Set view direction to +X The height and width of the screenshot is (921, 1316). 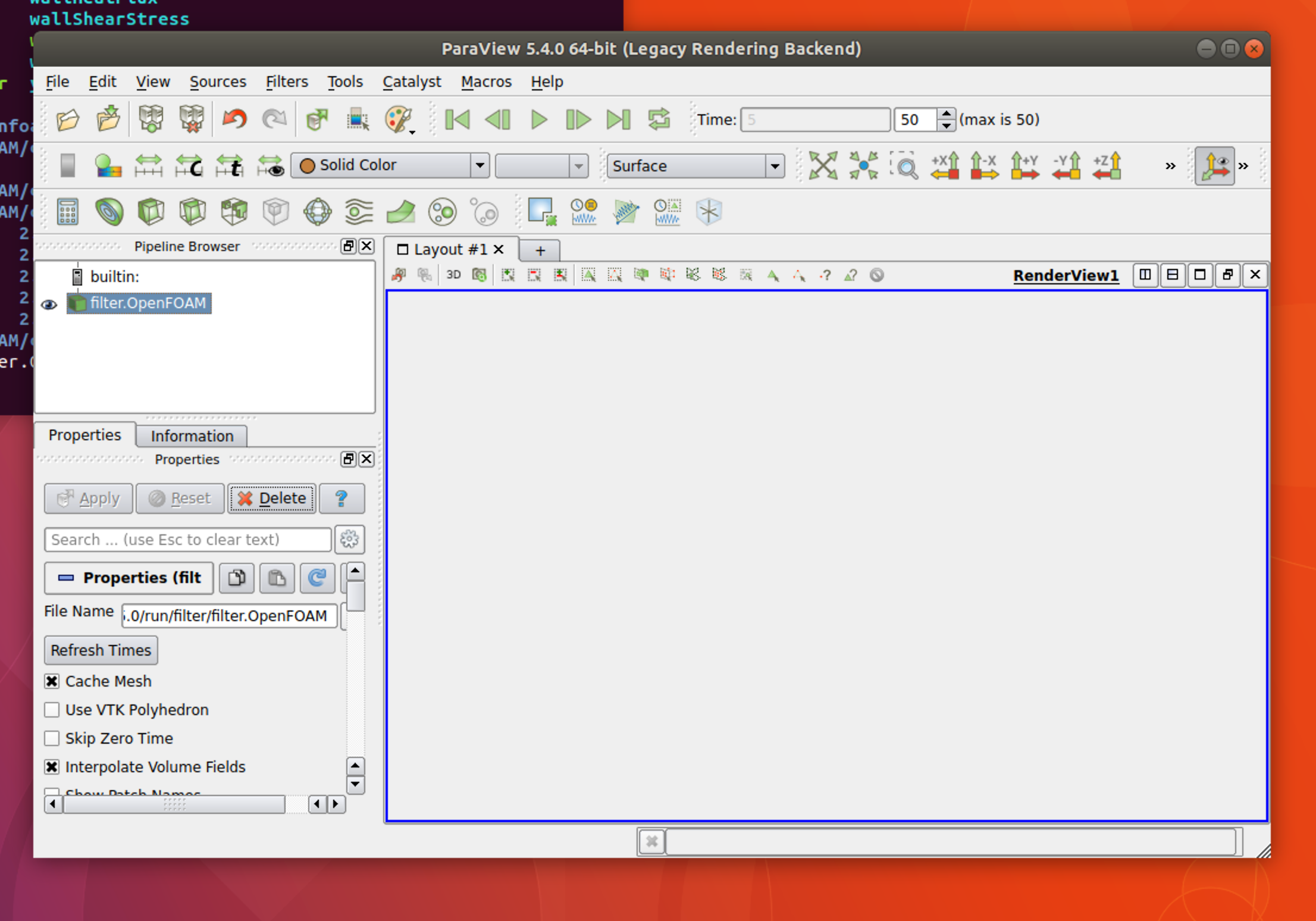tap(945, 165)
